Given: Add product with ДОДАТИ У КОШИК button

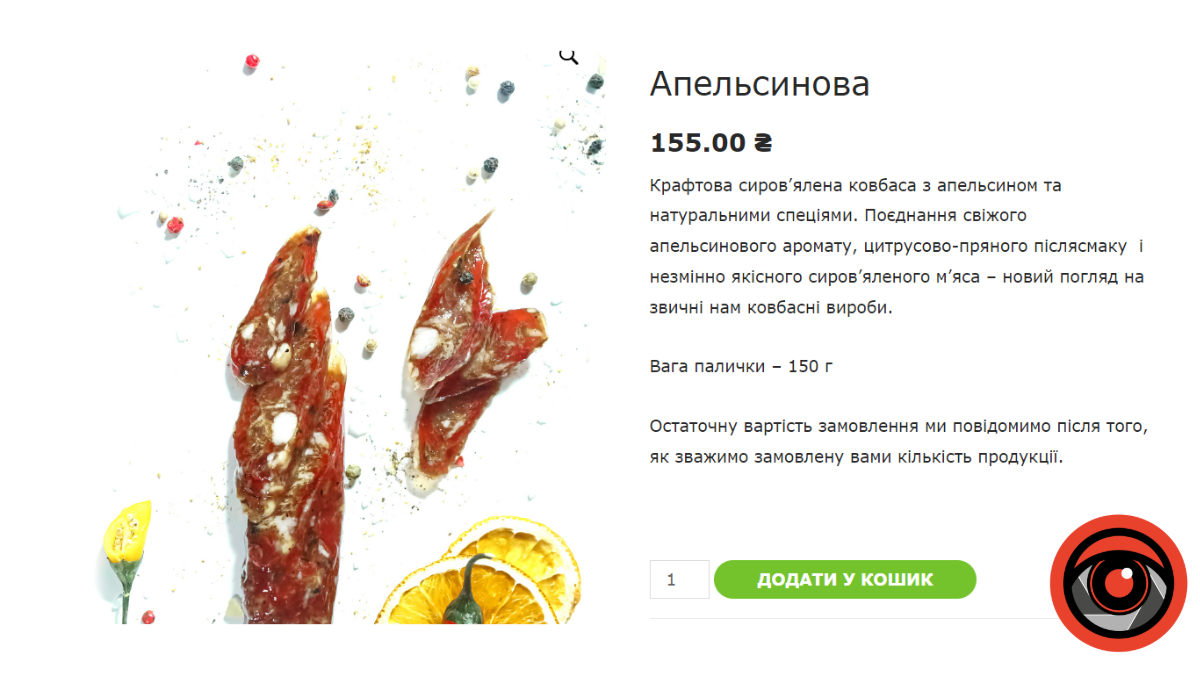Looking at the screenshot, I should click(x=845, y=580).
